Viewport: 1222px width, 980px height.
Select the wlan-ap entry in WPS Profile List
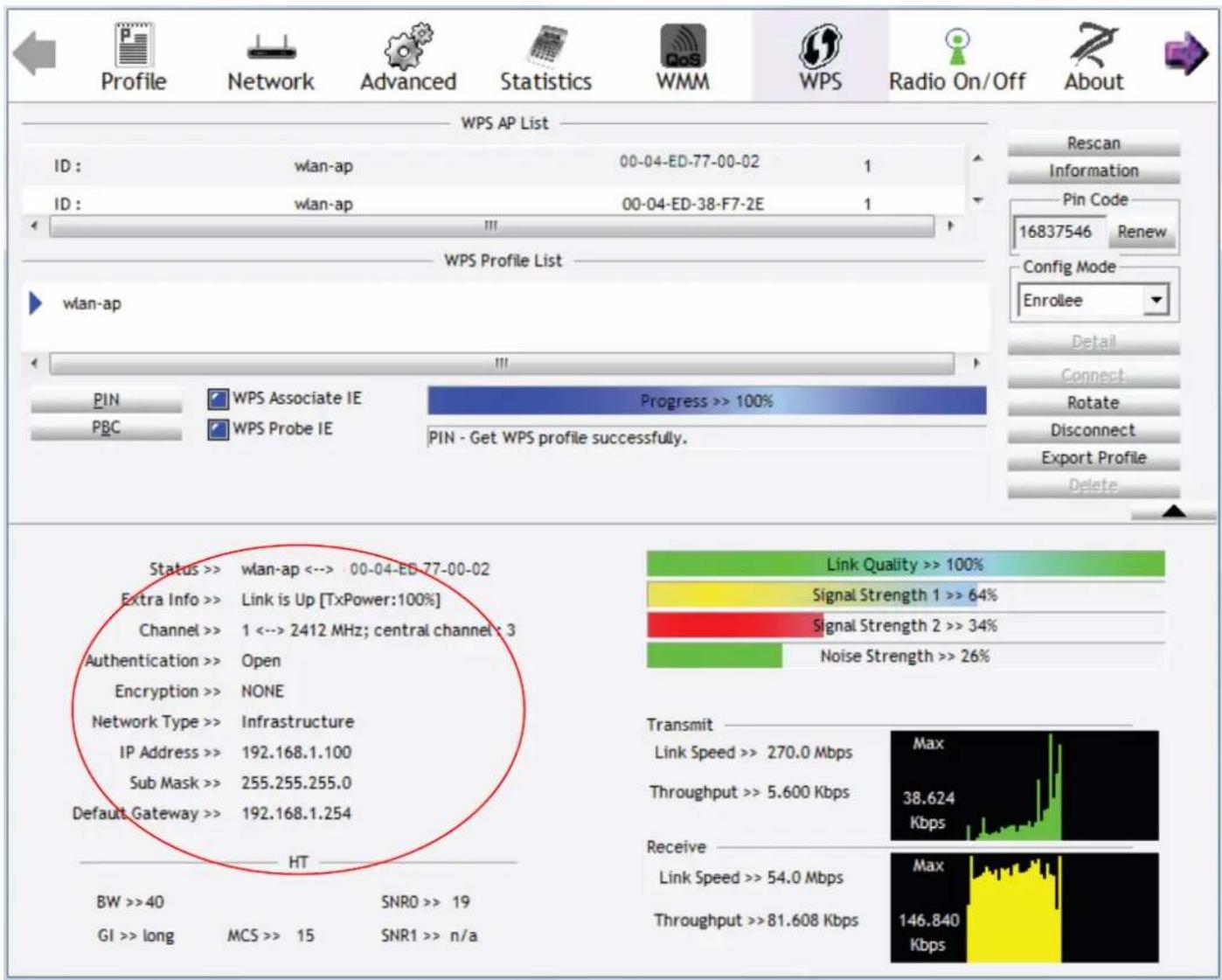[92, 304]
